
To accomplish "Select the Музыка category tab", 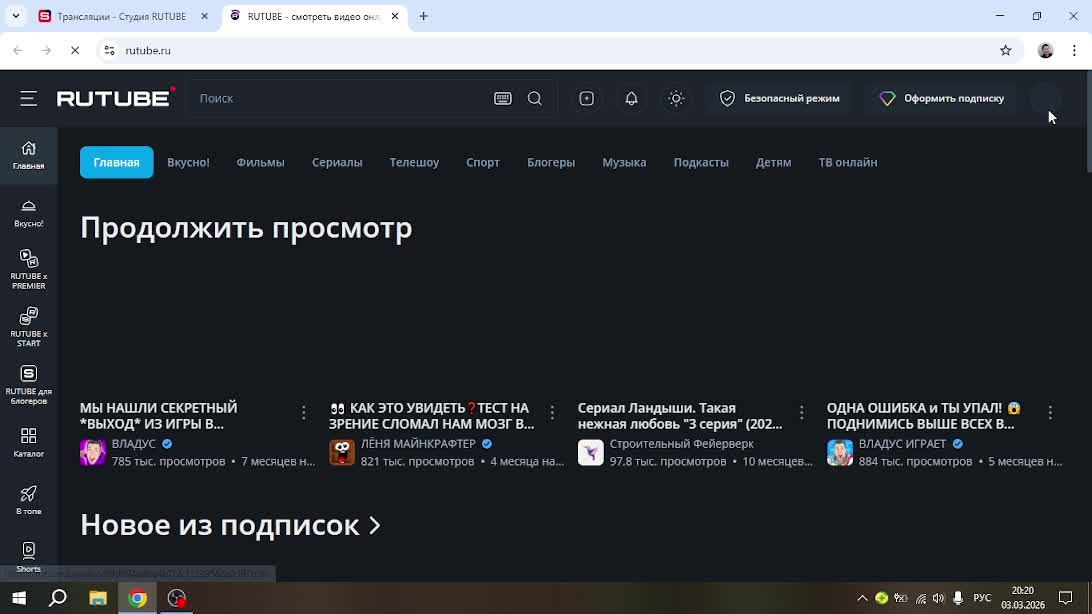I will click(x=624, y=162).
